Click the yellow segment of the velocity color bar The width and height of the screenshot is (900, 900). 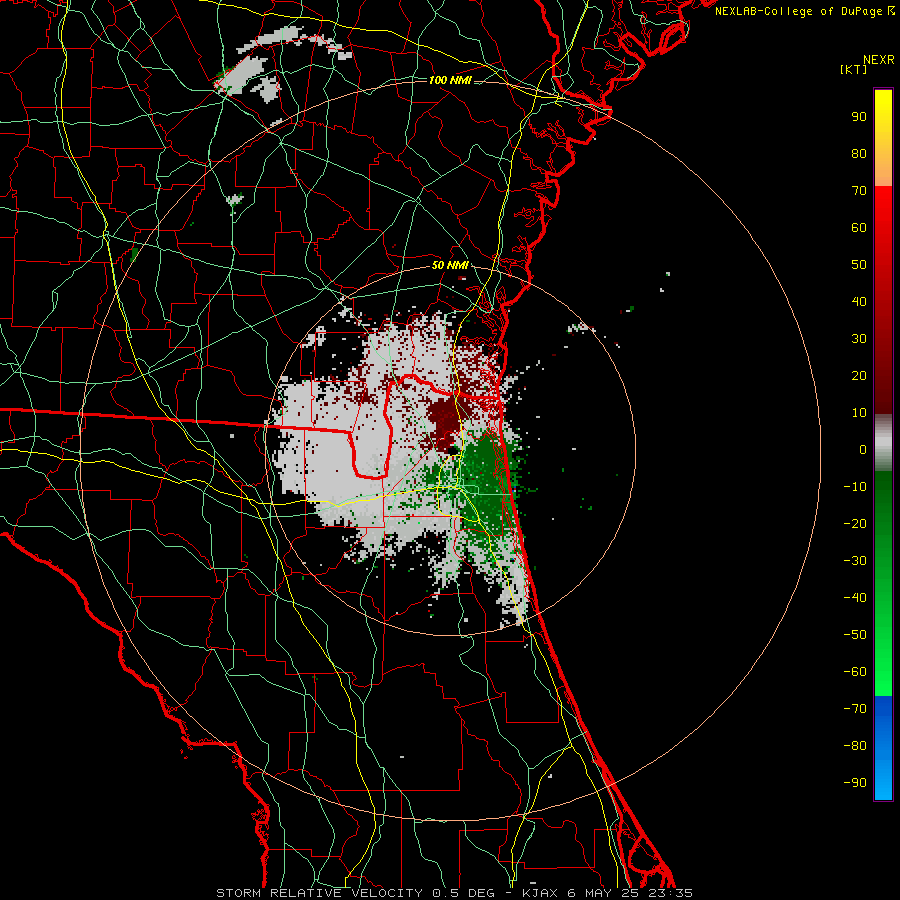(883, 115)
